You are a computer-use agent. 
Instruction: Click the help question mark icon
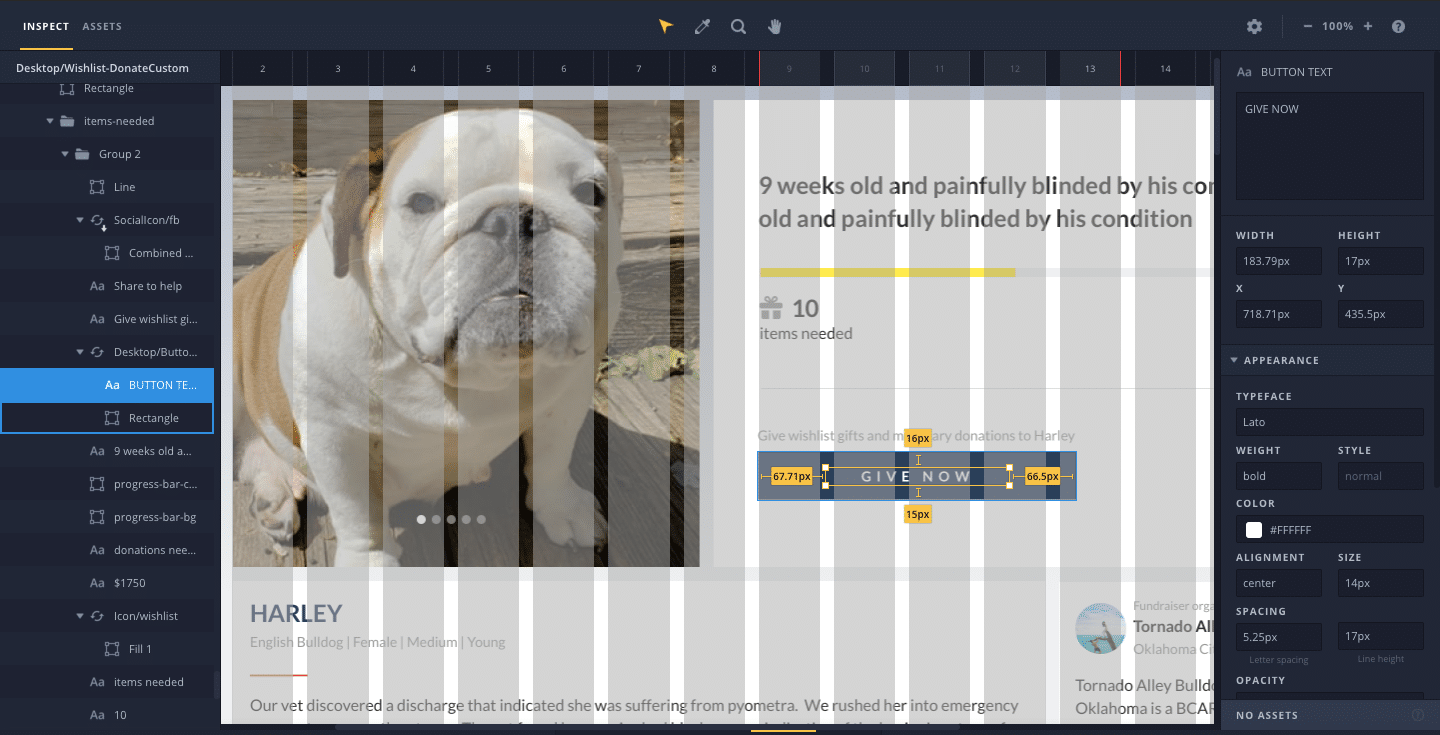pos(1398,26)
